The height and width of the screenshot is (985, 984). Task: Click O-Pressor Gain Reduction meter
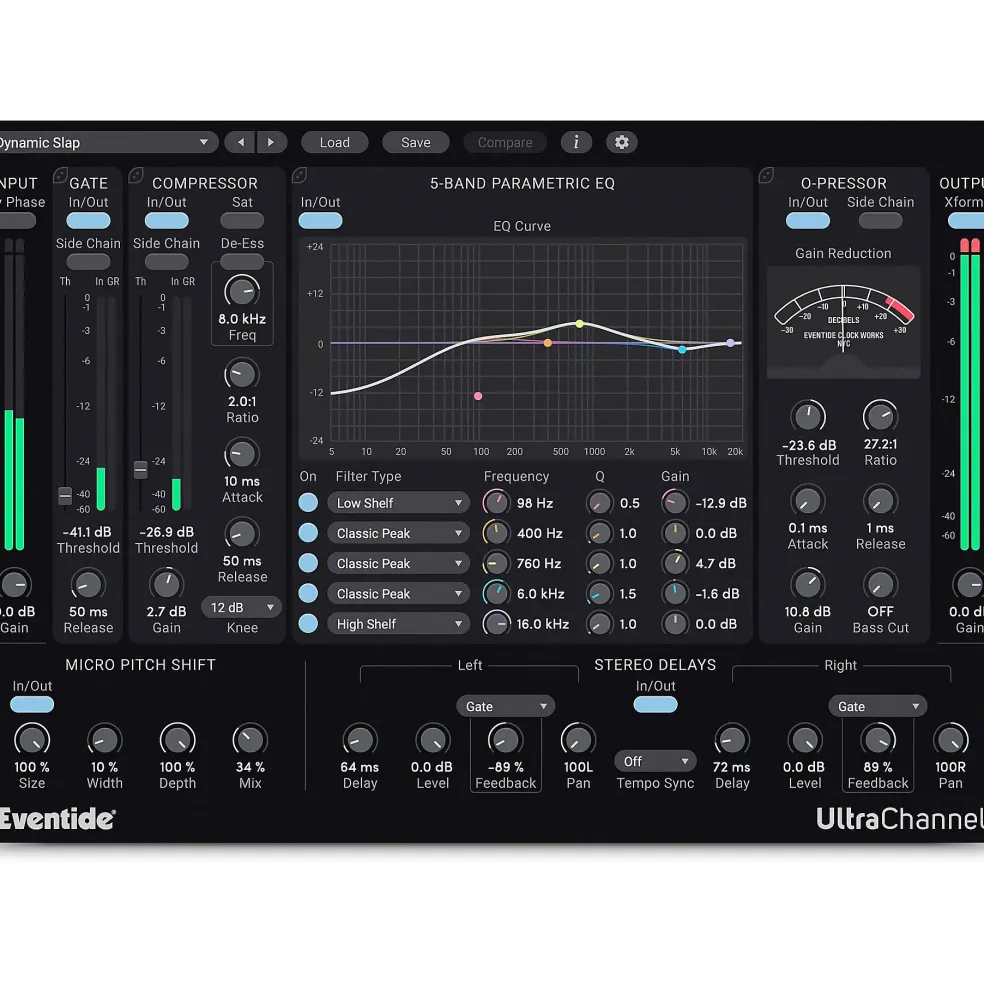tap(843, 322)
